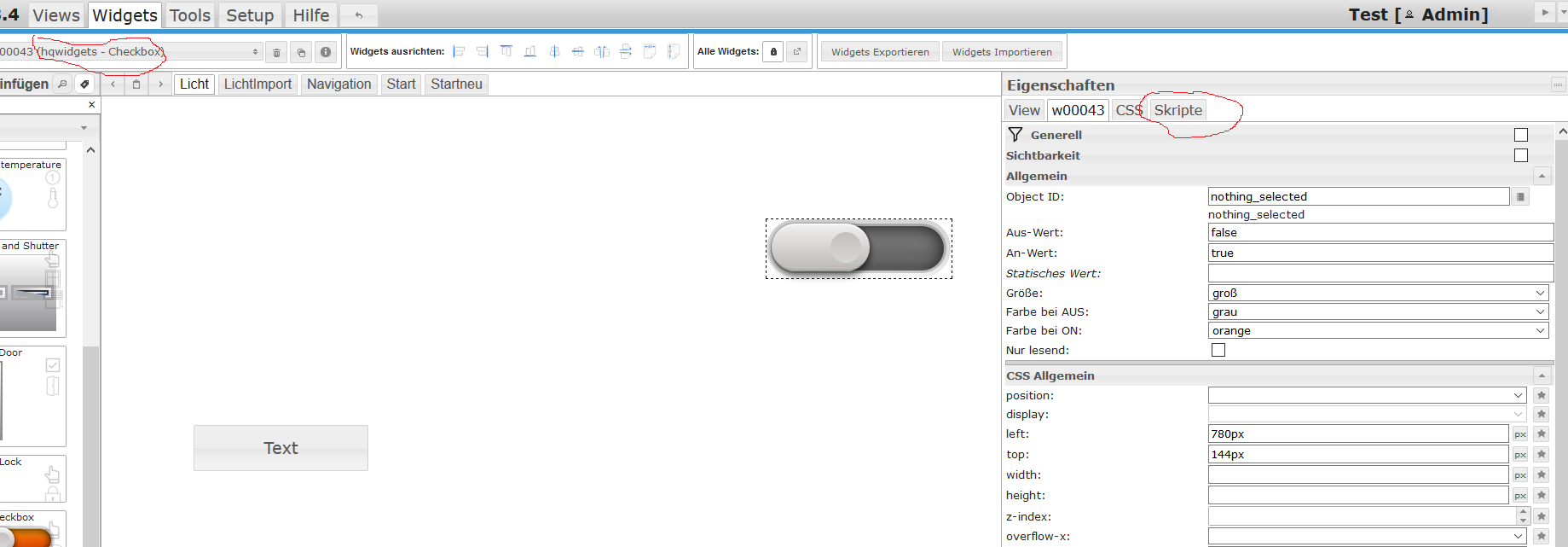This screenshot has width=1568, height=547.
Task: Collapse the Allgemein section
Action: point(1542,176)
